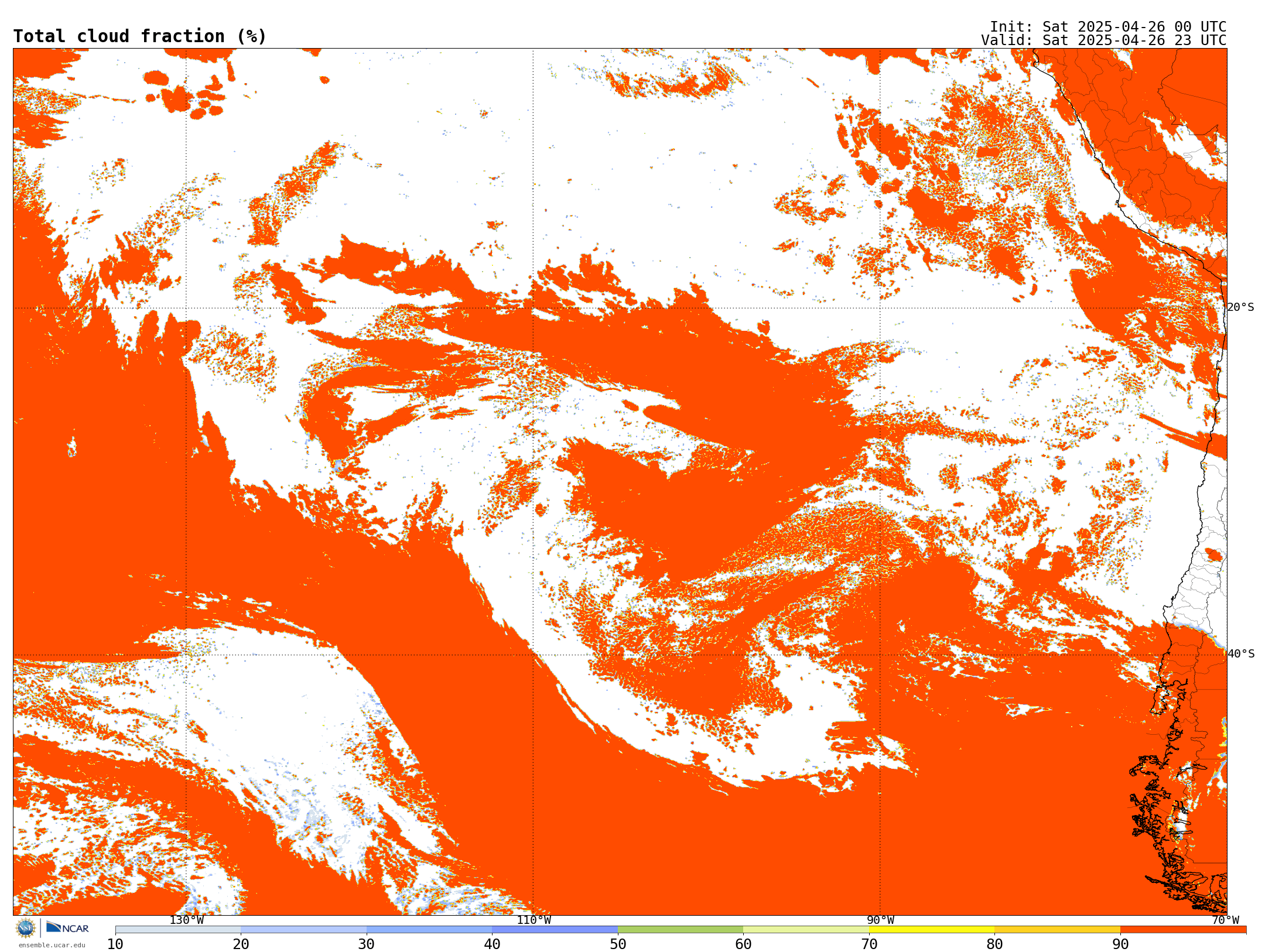
Task: Click the colorbar tick label 40
Action: tap(492, 944)
